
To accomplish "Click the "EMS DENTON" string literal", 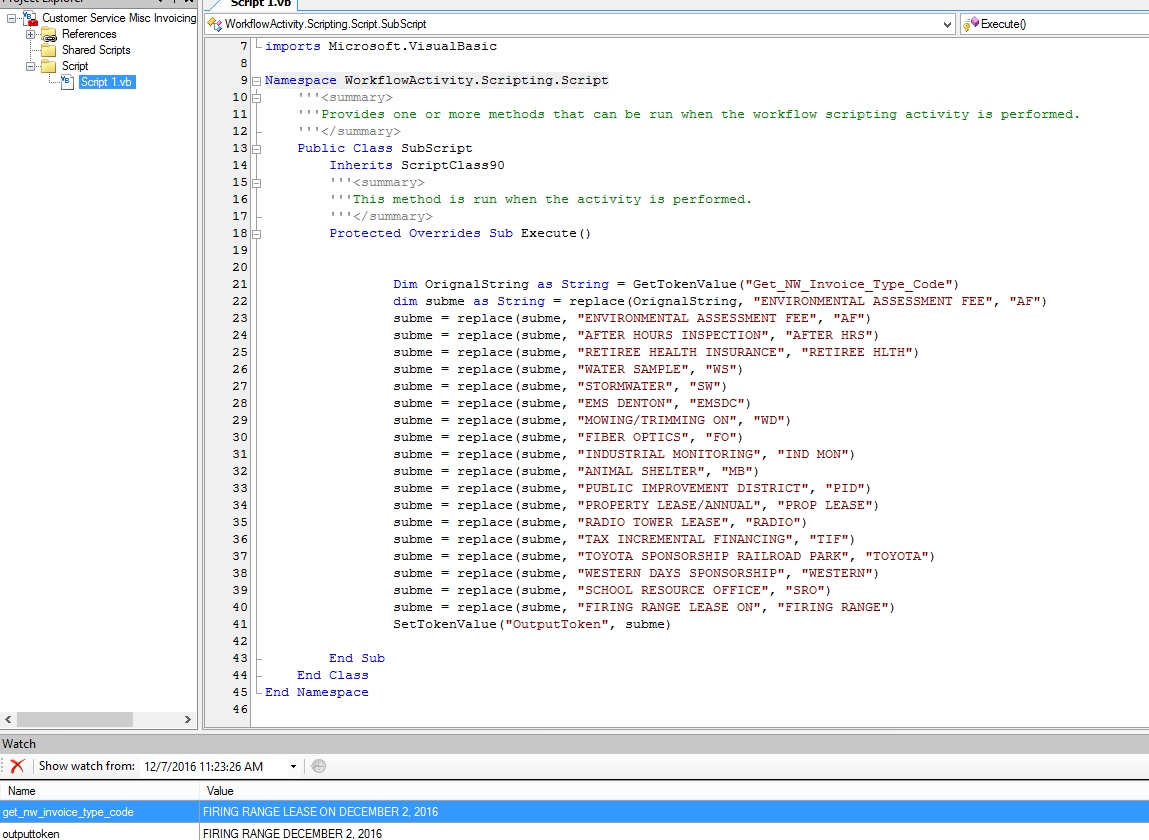I will click(x=625, y=403).
